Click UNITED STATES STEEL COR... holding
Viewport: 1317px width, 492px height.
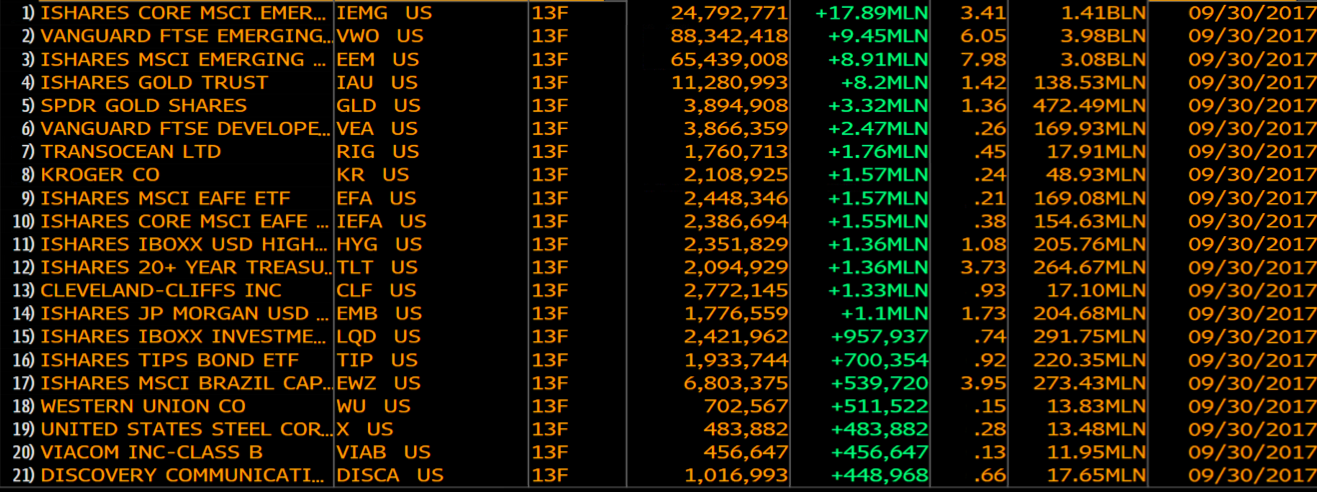point(186,429)
